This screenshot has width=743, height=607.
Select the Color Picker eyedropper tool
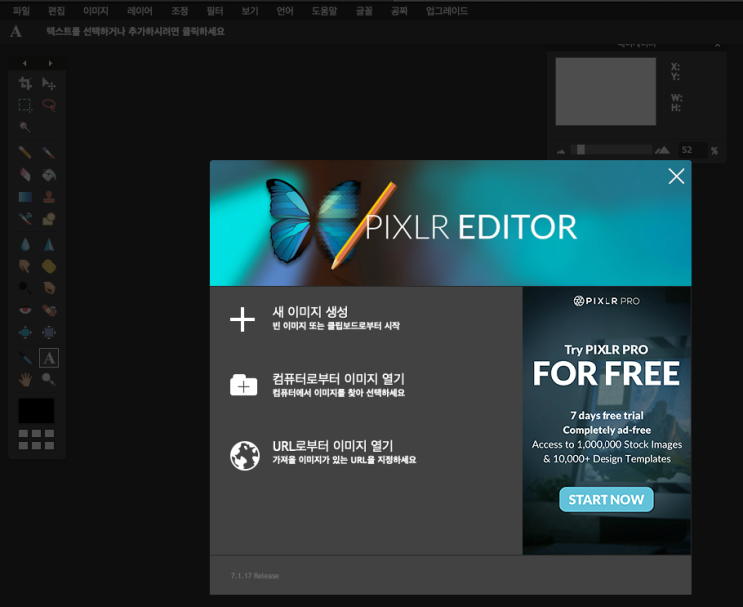pyautogui.click(x=25, y=358)
